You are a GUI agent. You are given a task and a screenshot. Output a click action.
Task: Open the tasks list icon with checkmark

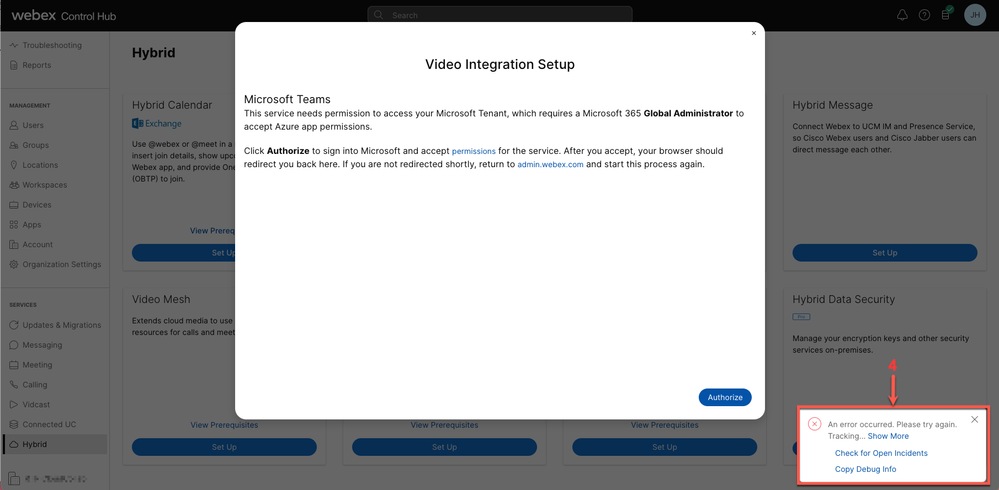[x=947, y=14]
